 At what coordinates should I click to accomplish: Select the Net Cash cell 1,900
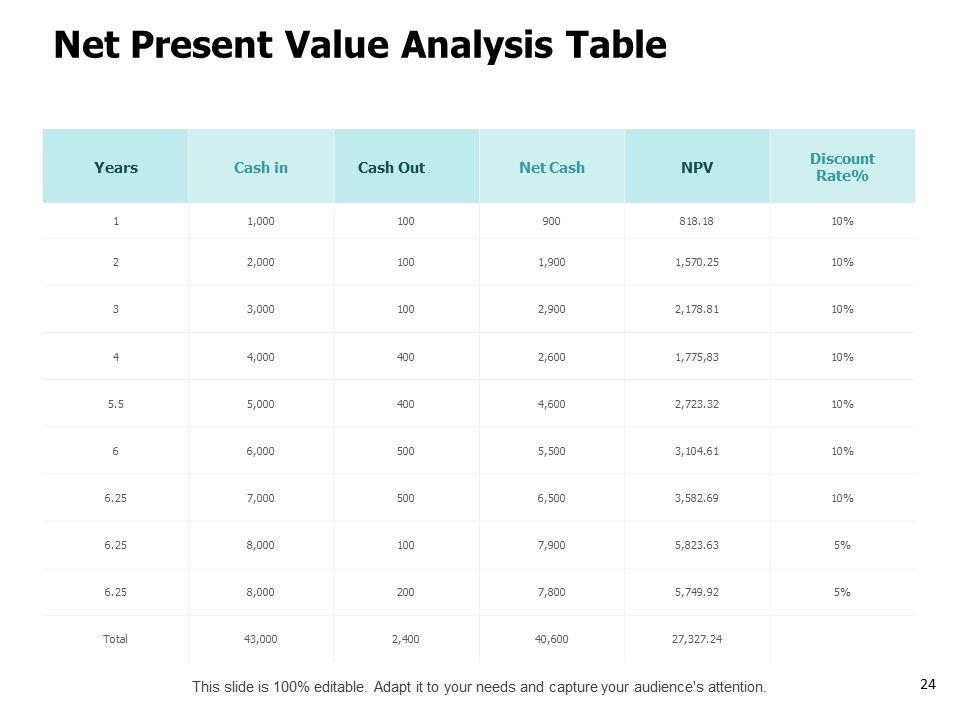[x=552, y=262]
